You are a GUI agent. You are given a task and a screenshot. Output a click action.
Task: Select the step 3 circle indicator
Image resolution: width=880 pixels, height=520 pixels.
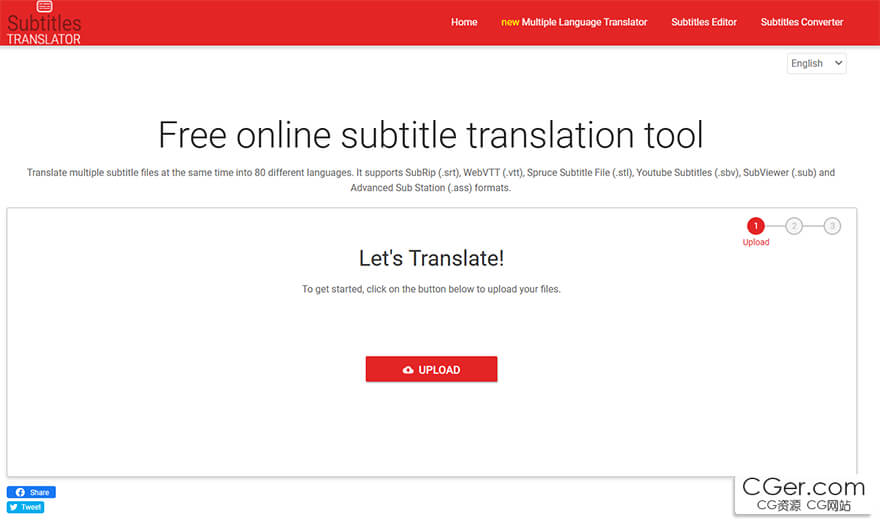(x=832, y=226)
